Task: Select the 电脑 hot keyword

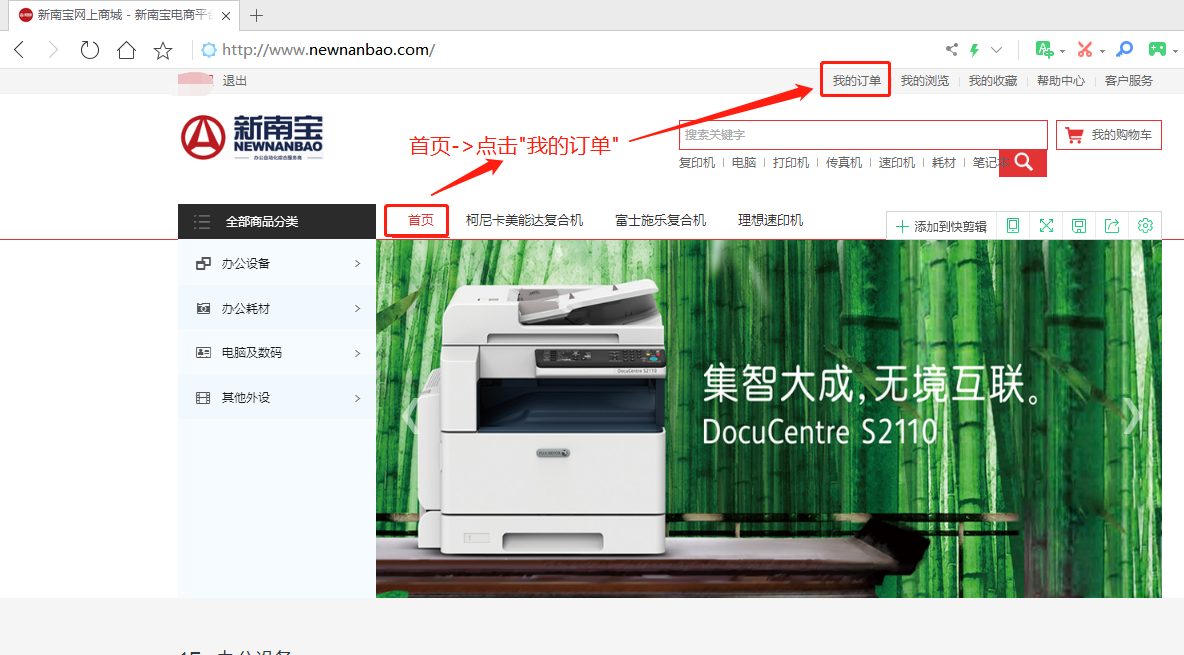Action: pyautogui.click(x=744, y=162)
